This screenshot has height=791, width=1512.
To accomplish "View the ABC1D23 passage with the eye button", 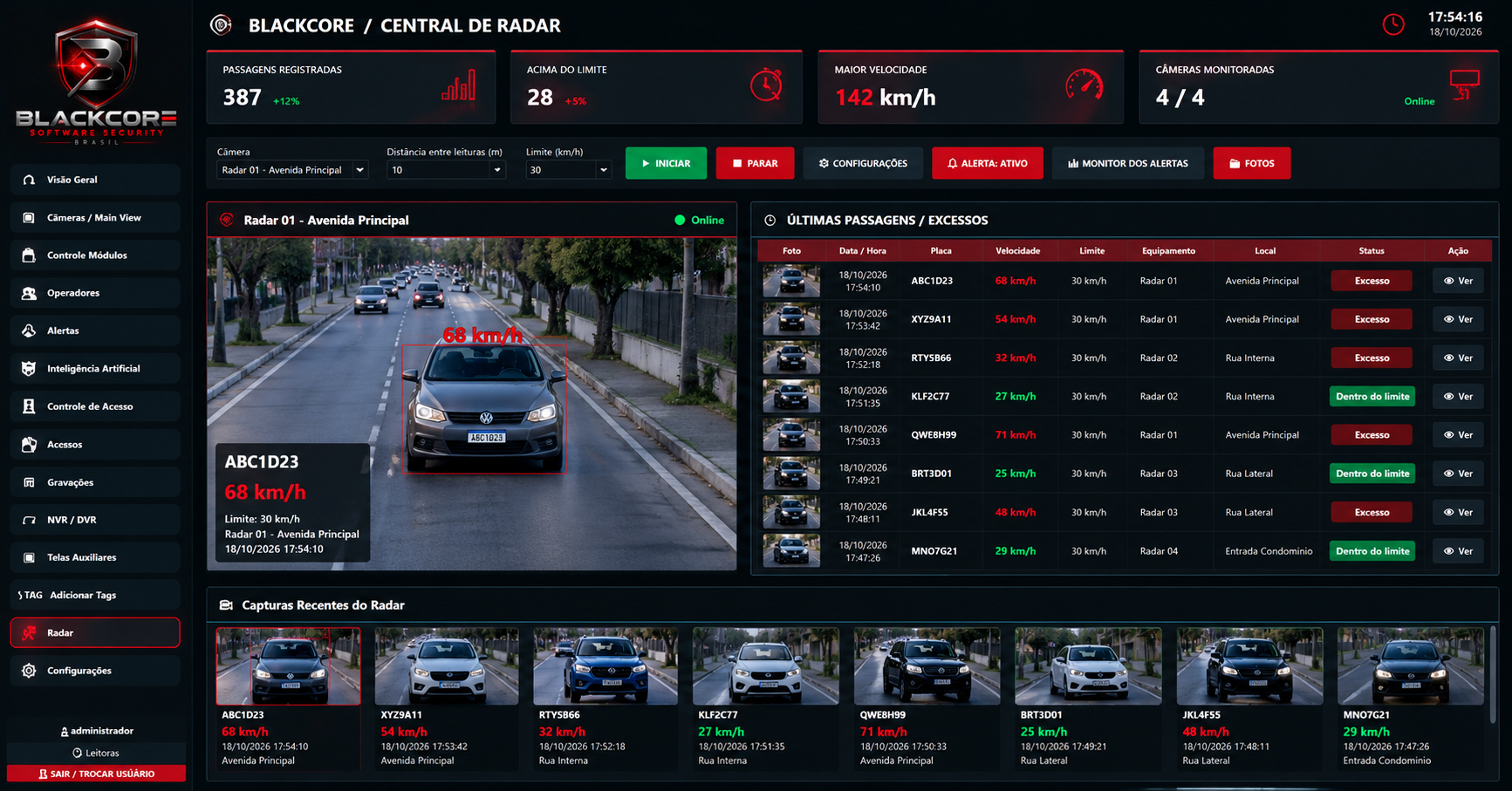I will pyautogui.click(x=1458, y=281).
